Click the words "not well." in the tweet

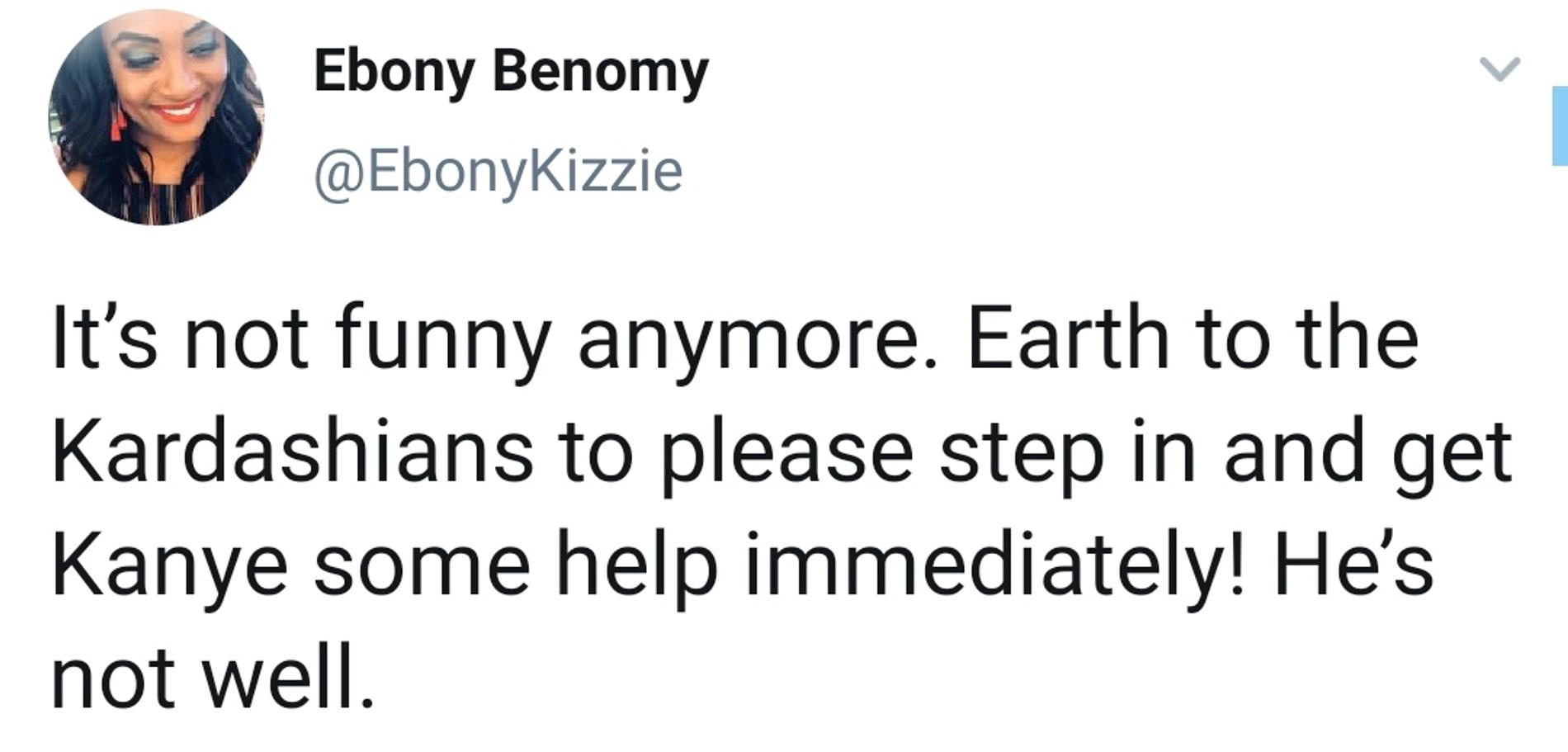tap(213, 678)
